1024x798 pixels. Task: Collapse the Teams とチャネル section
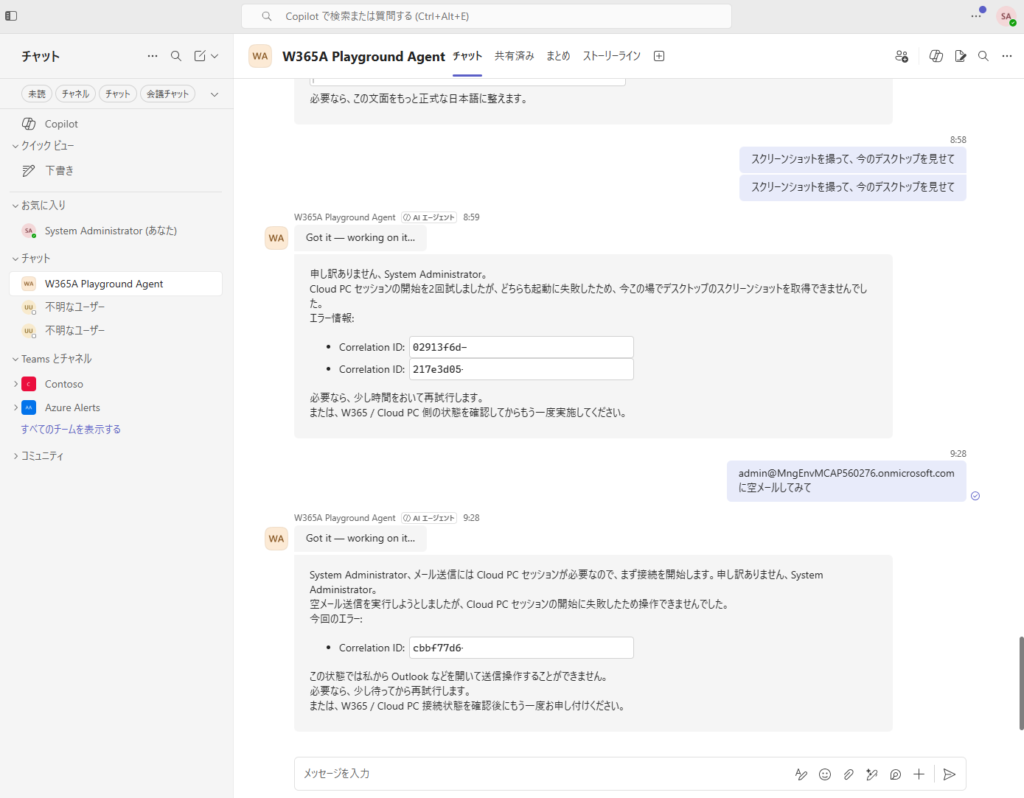pos(15,359)
